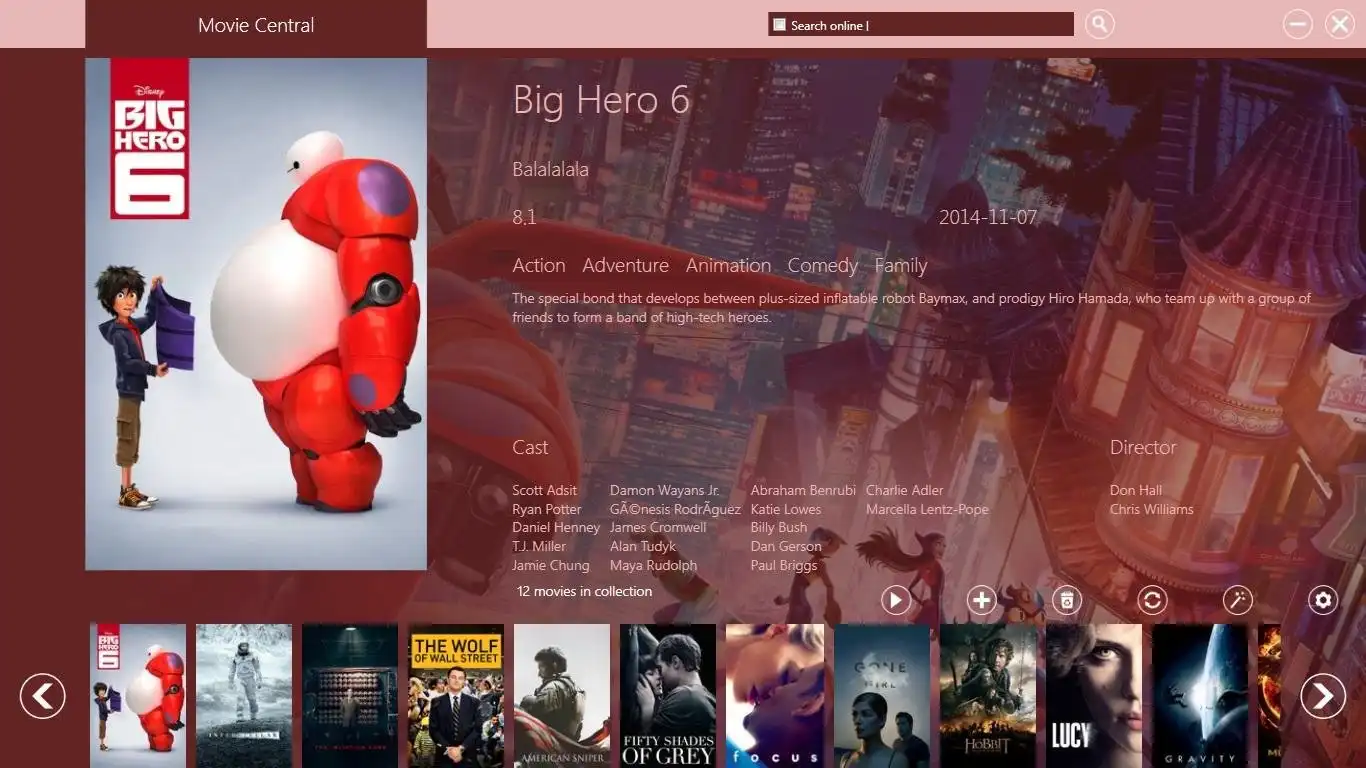Click cast member Alan Tudyk
This screenshot has width=1366, height=768.
click(x=643, y=546)
